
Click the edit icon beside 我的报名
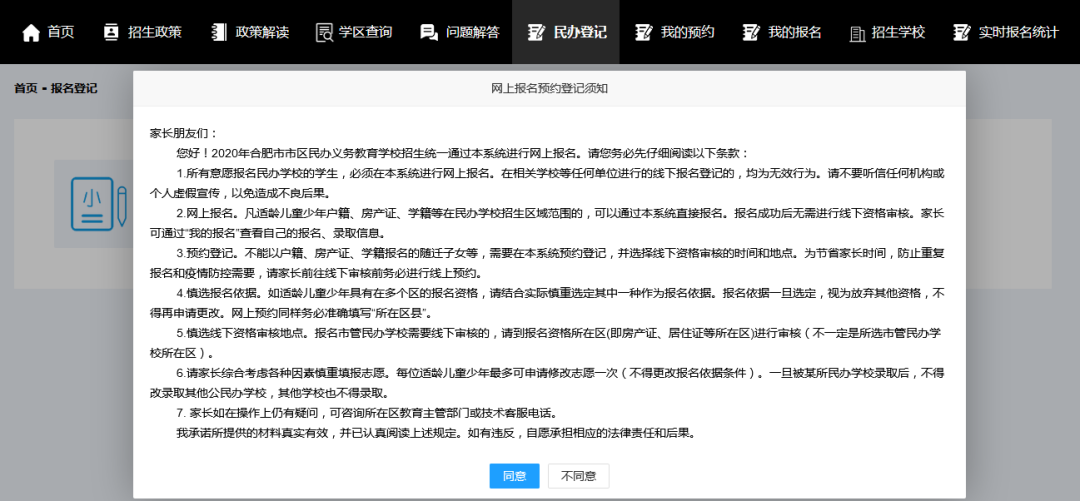751,32
